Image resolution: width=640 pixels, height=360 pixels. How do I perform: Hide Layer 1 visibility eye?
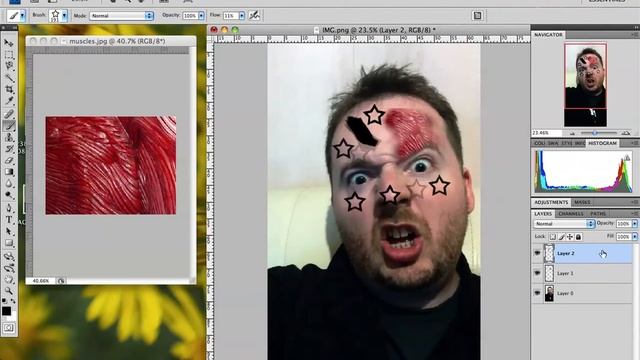537,273
